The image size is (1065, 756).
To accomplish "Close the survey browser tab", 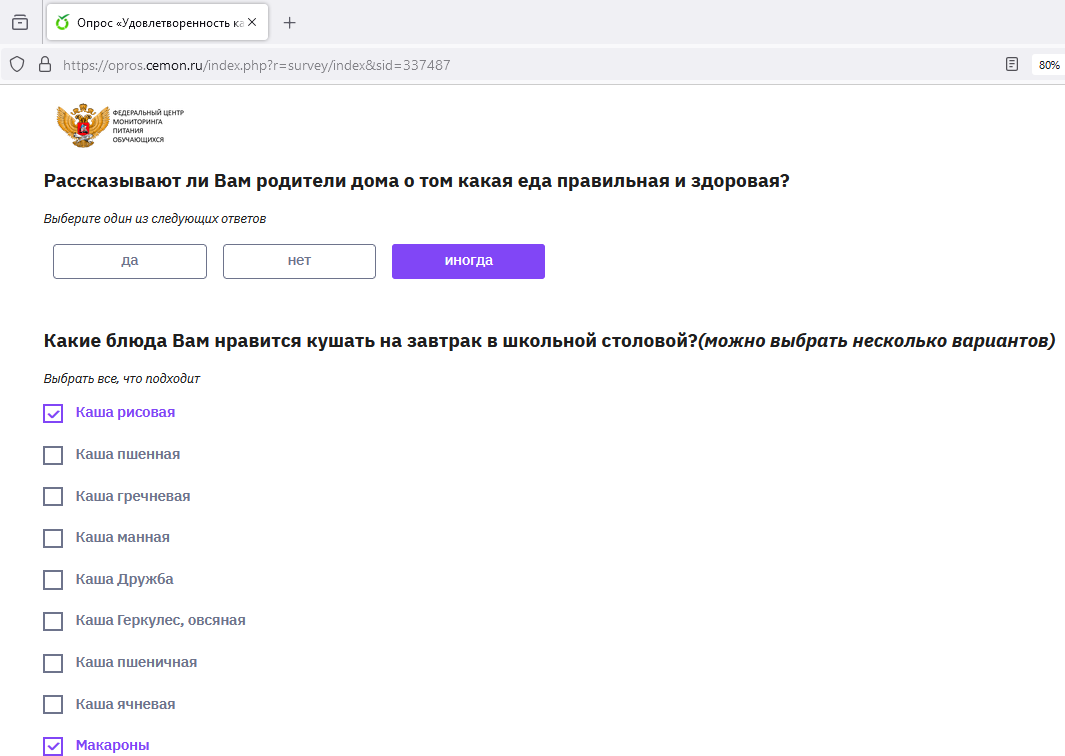I will tap(252, 22).
